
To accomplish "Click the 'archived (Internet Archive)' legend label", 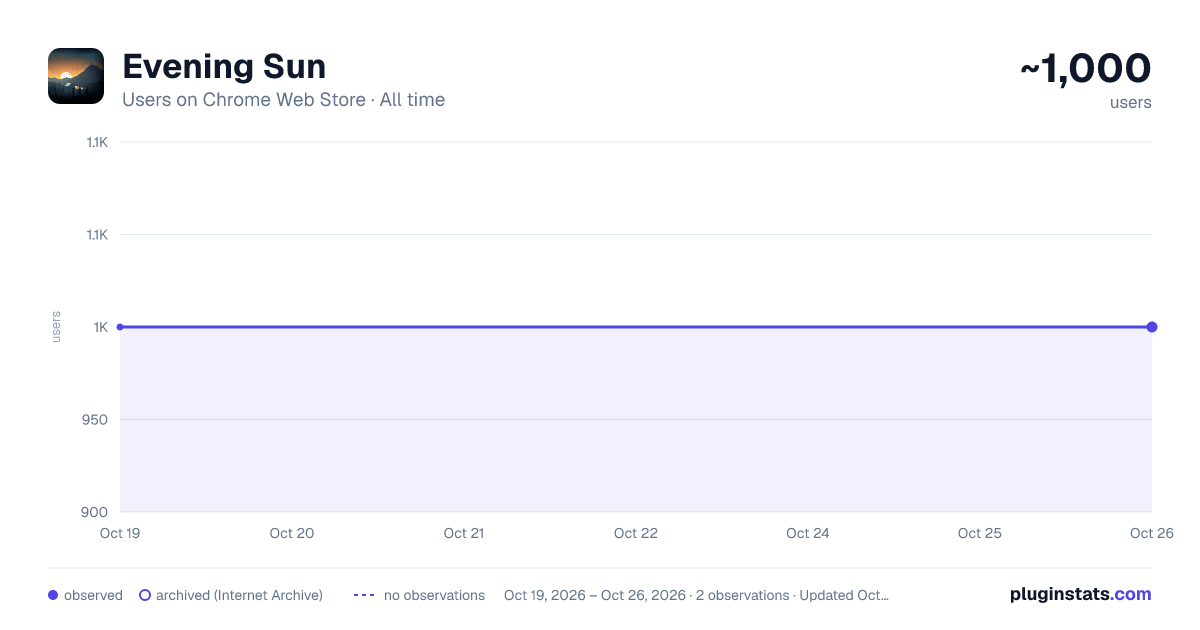I will (239, 595).
